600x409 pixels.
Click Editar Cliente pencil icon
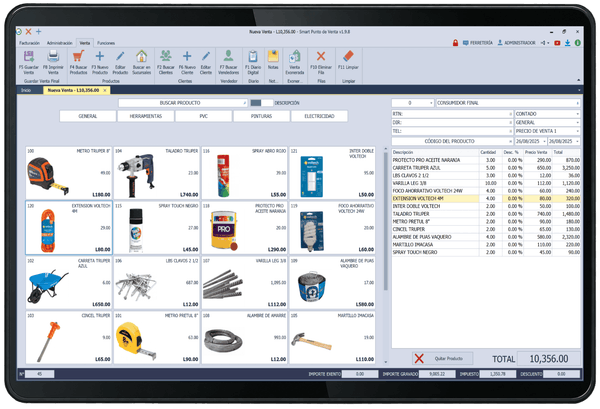click(x=206, y=57)
